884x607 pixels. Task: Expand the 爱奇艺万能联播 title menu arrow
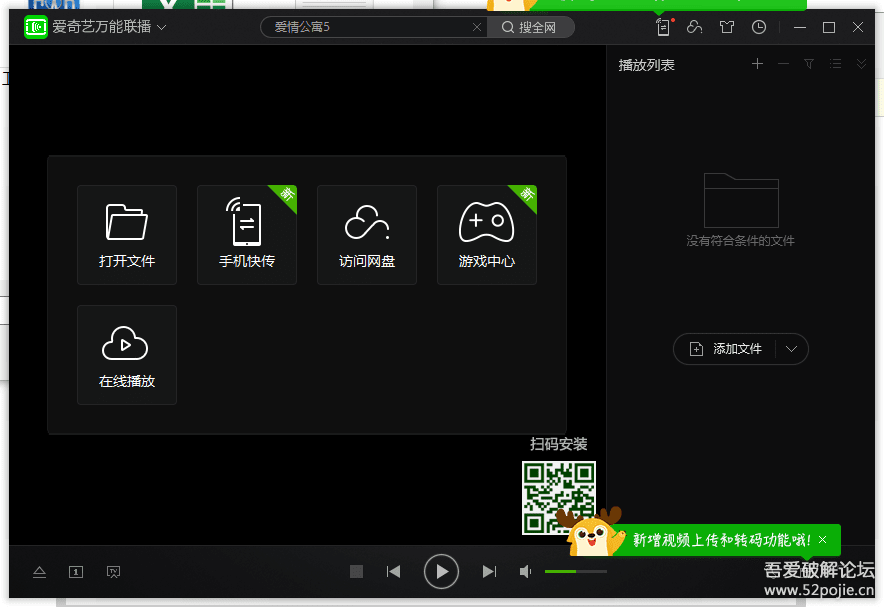tap(162, 27)
